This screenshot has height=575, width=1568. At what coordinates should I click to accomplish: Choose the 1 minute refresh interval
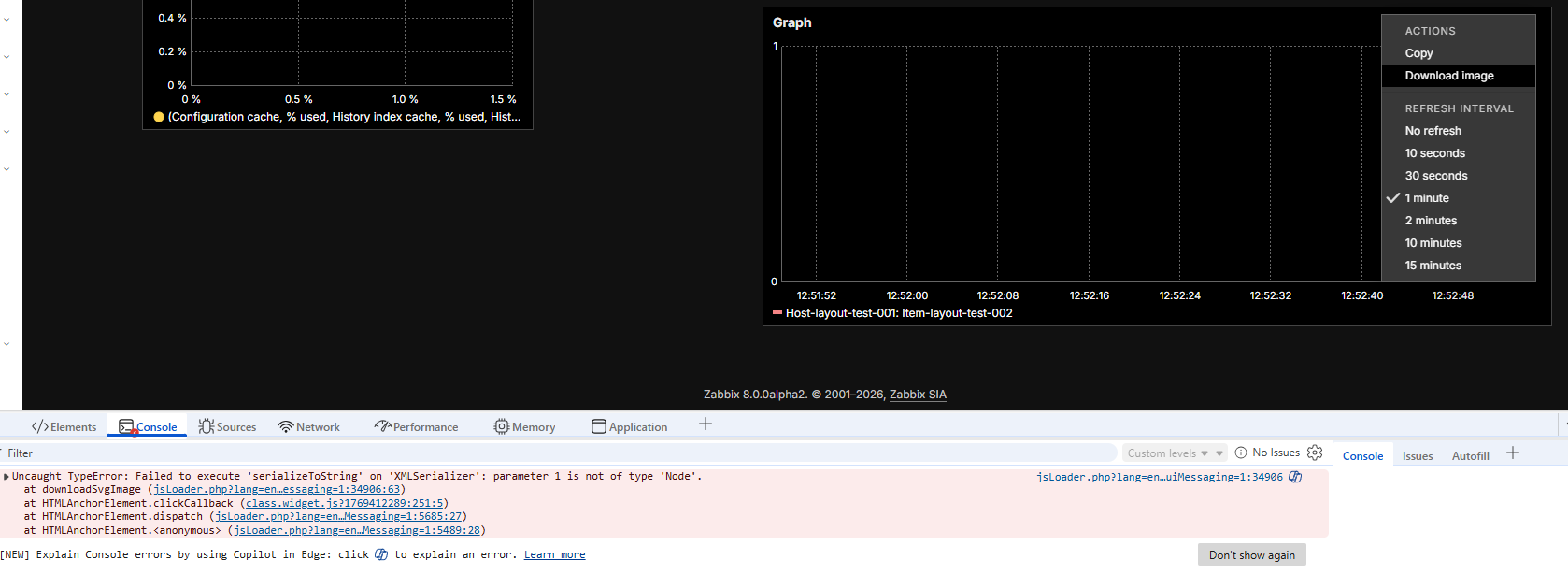(1426, 198)
